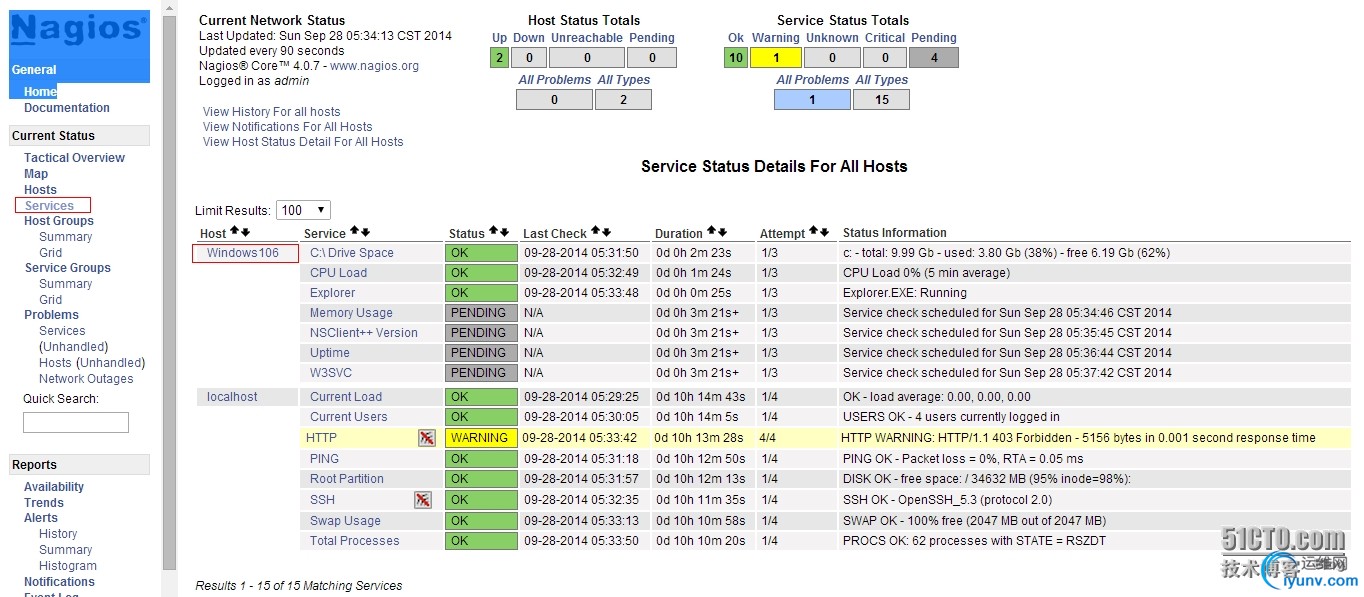Click the green Up hosts count
This screenshot has width=1364, height=597.
point(500,58)
